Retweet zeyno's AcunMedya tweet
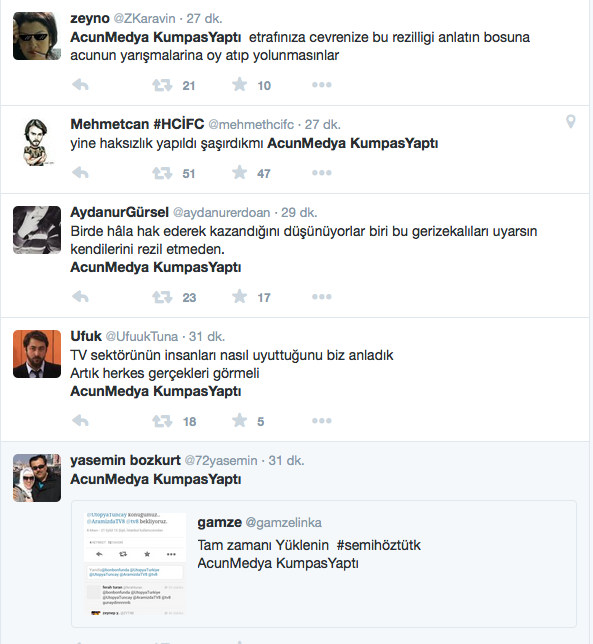Image resolution: width=593 pixels, height=644 pixels. (x=162, y=85)
